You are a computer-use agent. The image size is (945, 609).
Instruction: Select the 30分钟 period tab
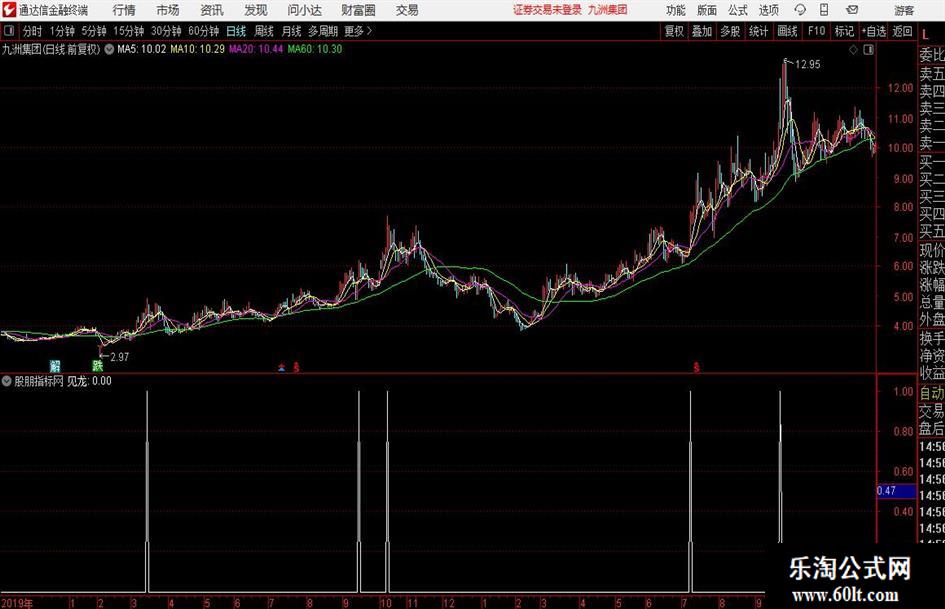pos(166,31)
